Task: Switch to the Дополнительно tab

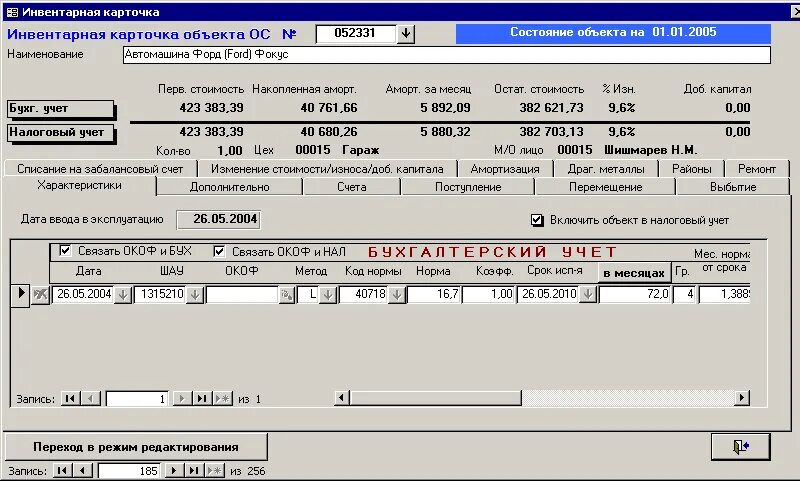Action: tap(230, 187)
